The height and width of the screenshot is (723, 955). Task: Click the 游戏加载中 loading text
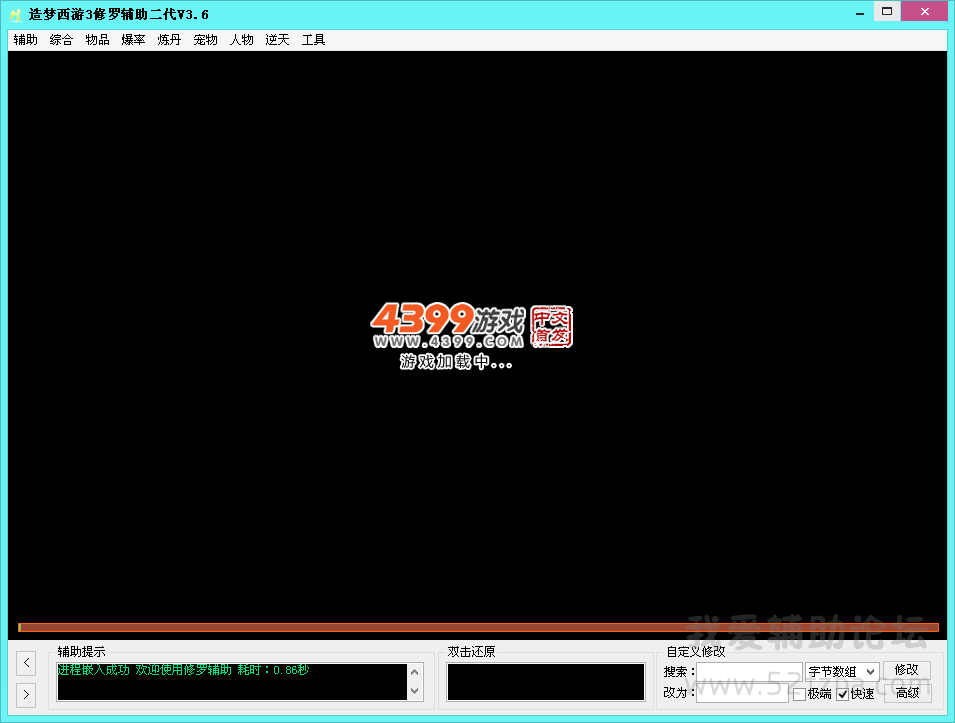[456, 362]
